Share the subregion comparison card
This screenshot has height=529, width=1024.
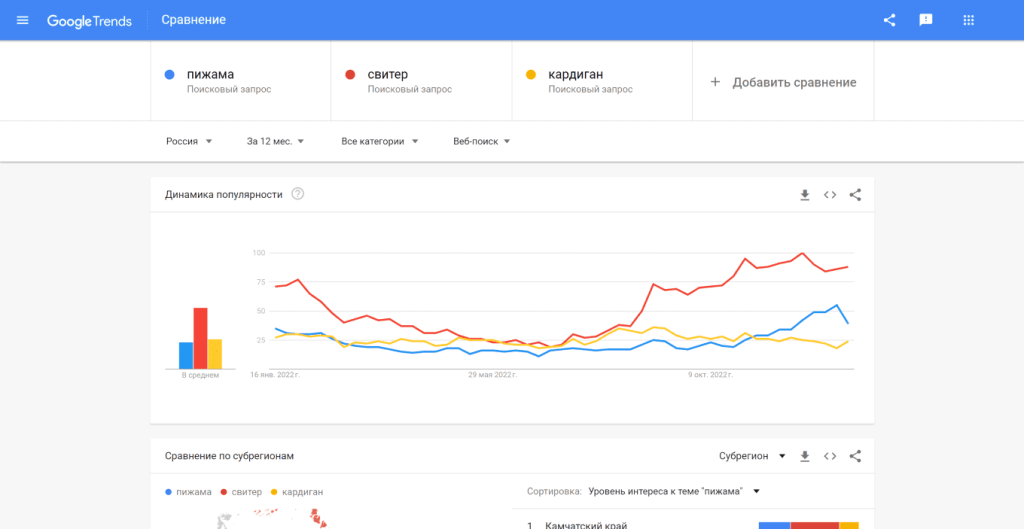coord(855,456)
